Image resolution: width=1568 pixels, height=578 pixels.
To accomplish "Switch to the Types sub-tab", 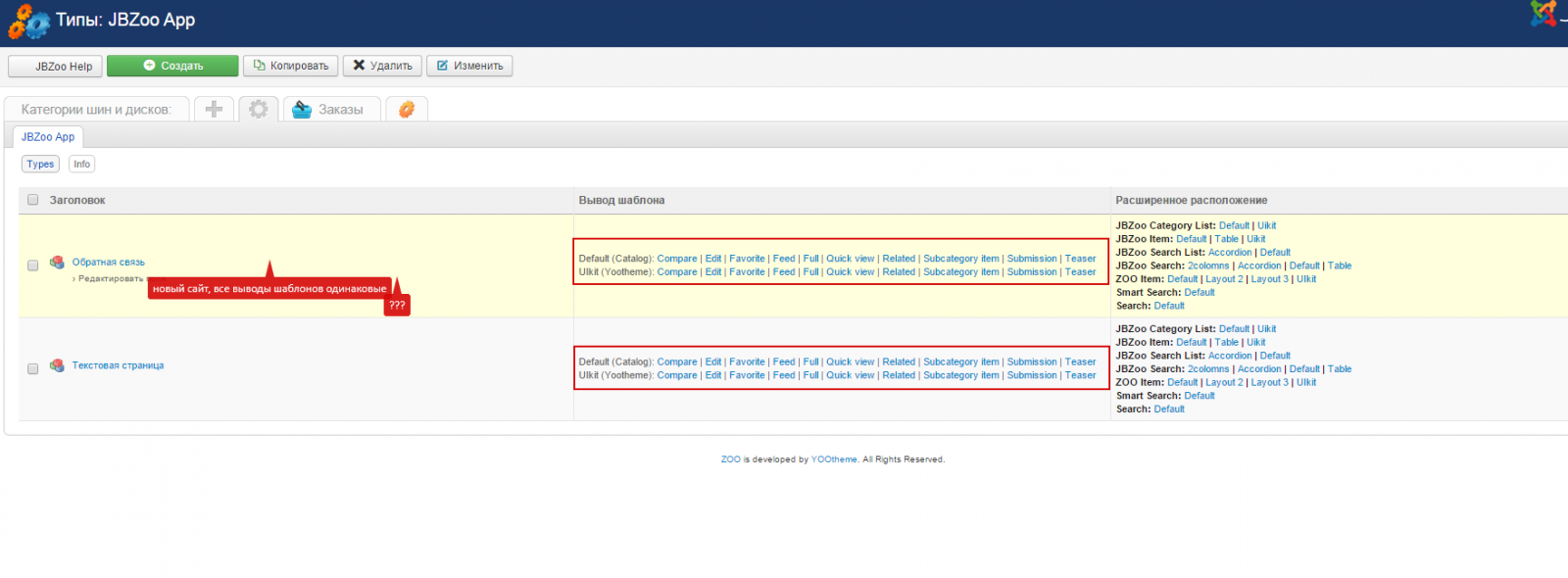I will [40, 164].
